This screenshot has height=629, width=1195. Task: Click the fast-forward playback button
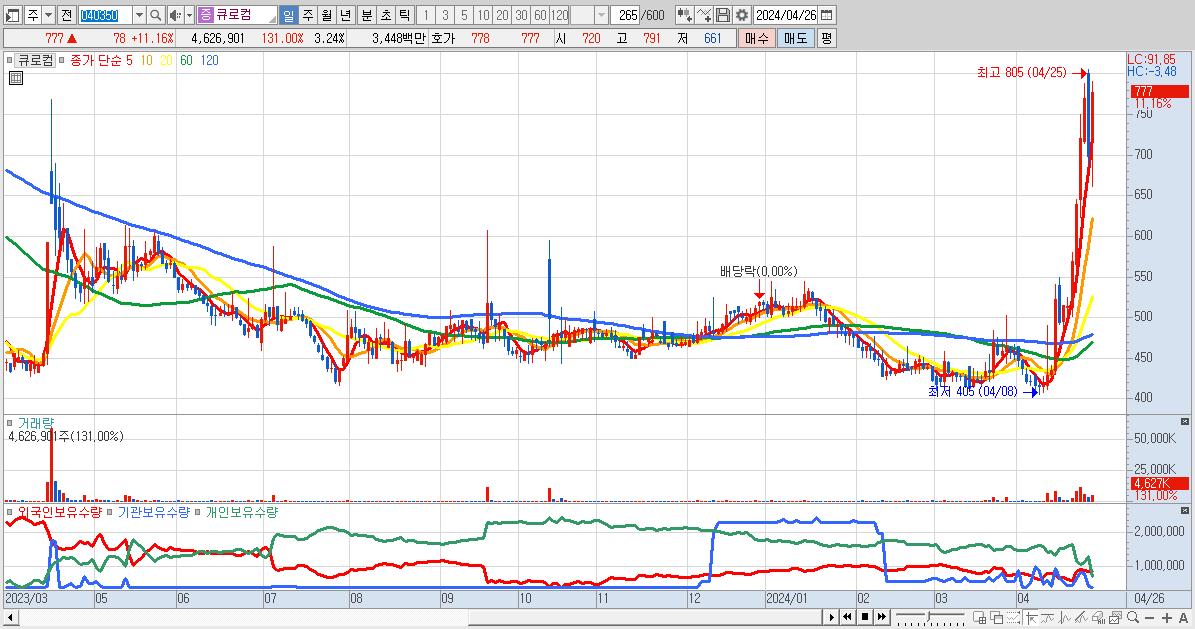pos(882,617)
